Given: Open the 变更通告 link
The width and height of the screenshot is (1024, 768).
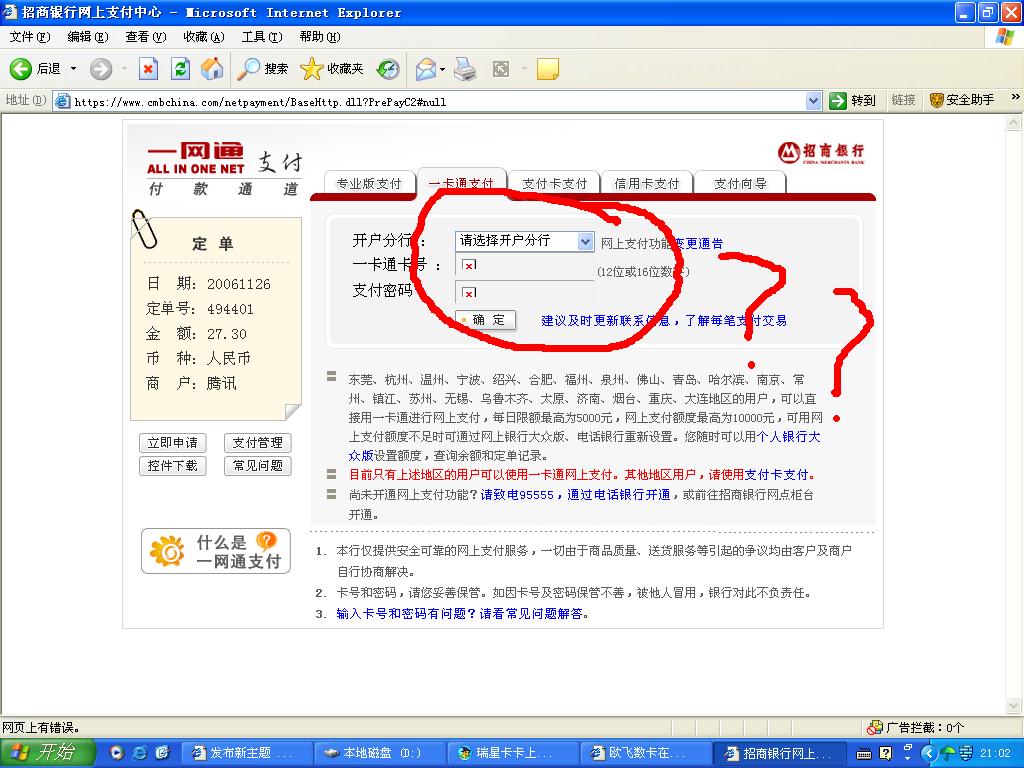Looking at the screenshot, I should pyautogui.click(x=699, y=244).
